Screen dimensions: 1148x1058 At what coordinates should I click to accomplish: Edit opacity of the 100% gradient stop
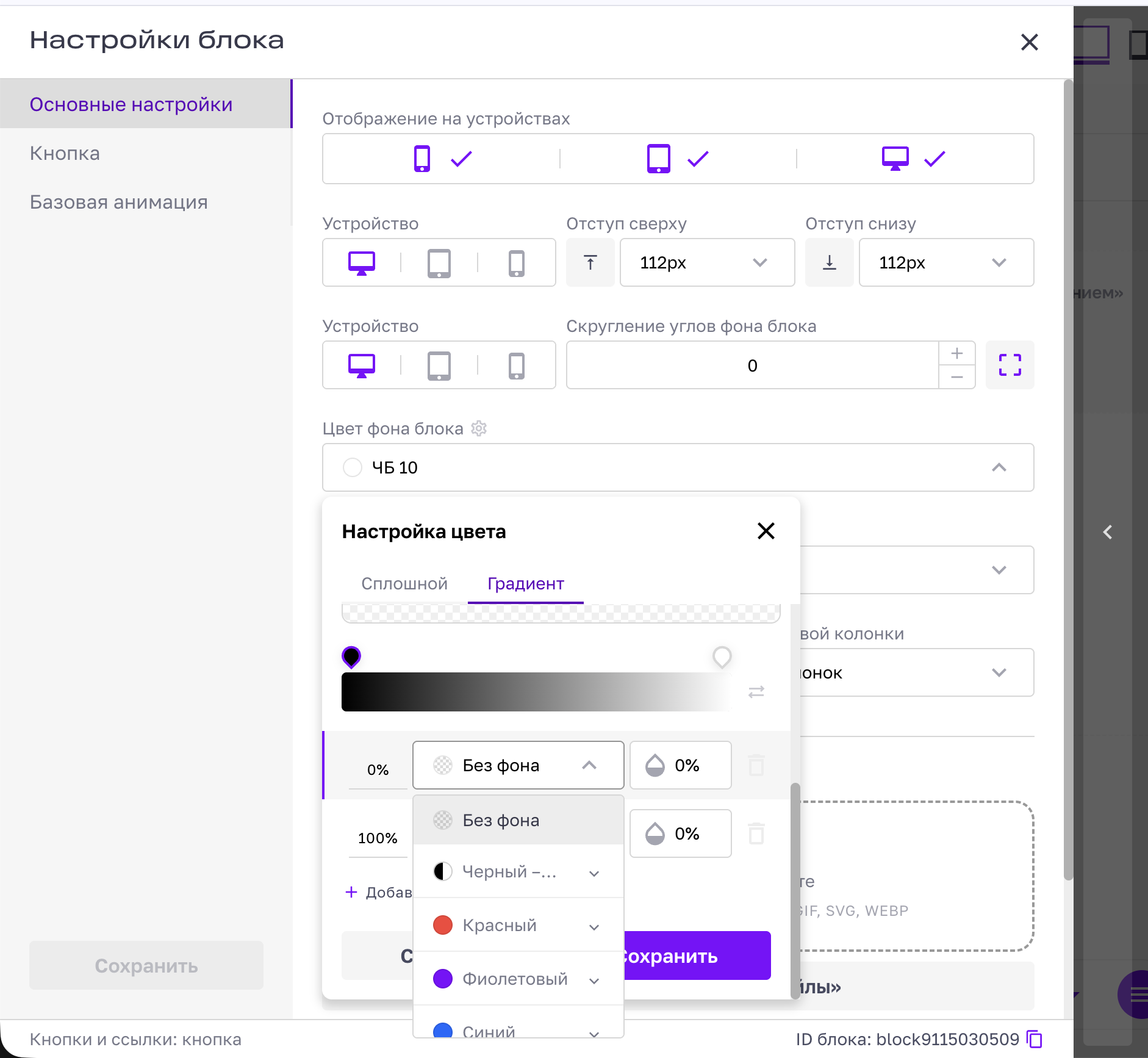(x=681, y=833)
